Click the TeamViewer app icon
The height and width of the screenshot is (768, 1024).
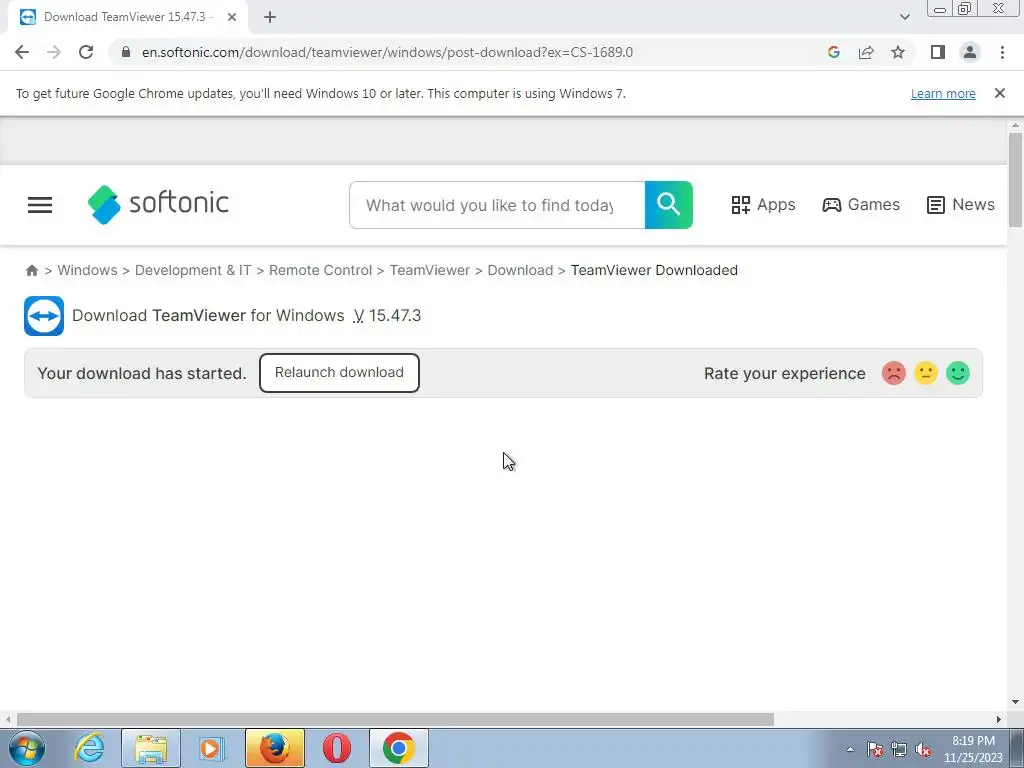pyautogui.click(x=44, y=316)
